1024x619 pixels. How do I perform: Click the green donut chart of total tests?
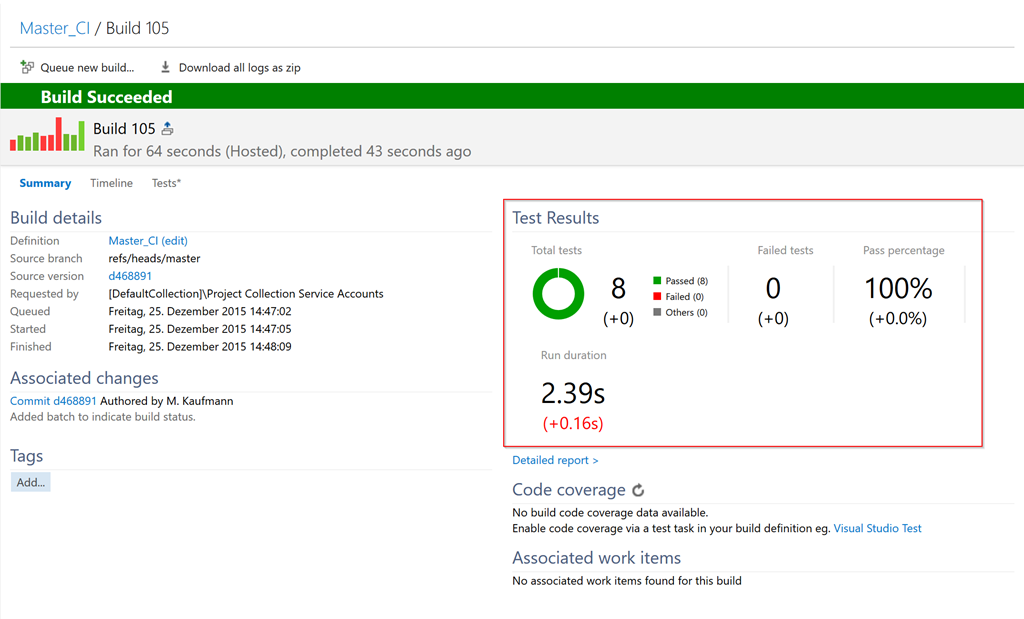[558, 294]
